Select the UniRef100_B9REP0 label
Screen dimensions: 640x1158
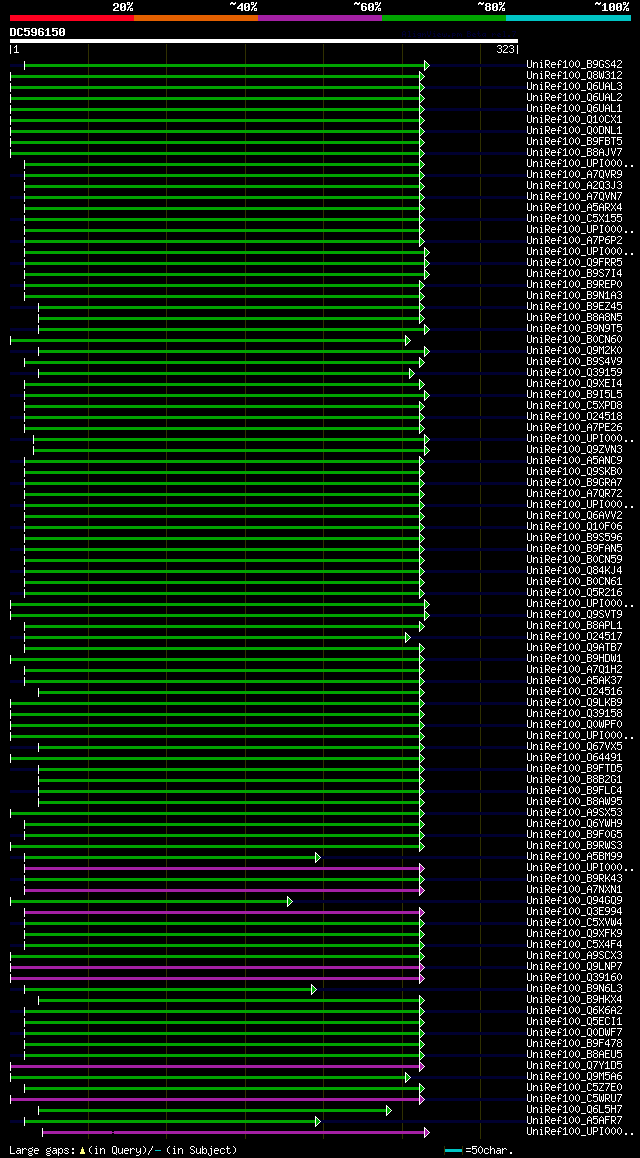click(574, 284)
